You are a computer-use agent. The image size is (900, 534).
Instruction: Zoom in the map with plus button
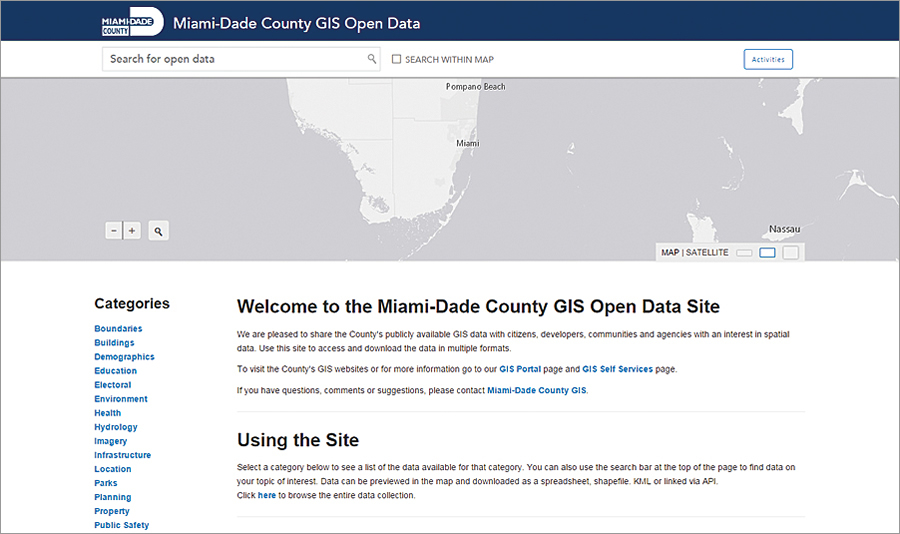point(132,231)
